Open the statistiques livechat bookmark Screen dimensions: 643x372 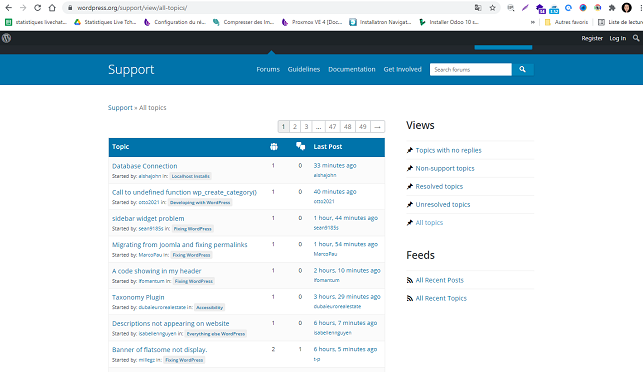36,22
